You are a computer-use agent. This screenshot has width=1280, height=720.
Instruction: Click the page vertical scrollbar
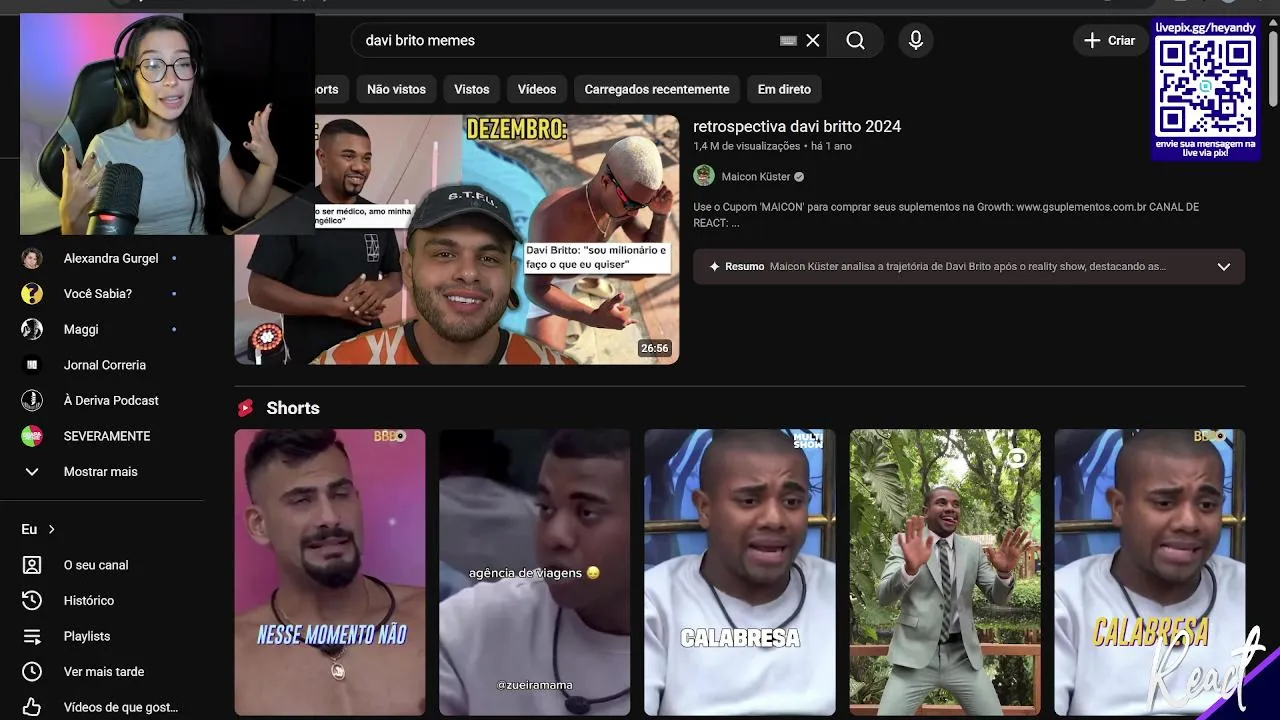click(1273, 70)
